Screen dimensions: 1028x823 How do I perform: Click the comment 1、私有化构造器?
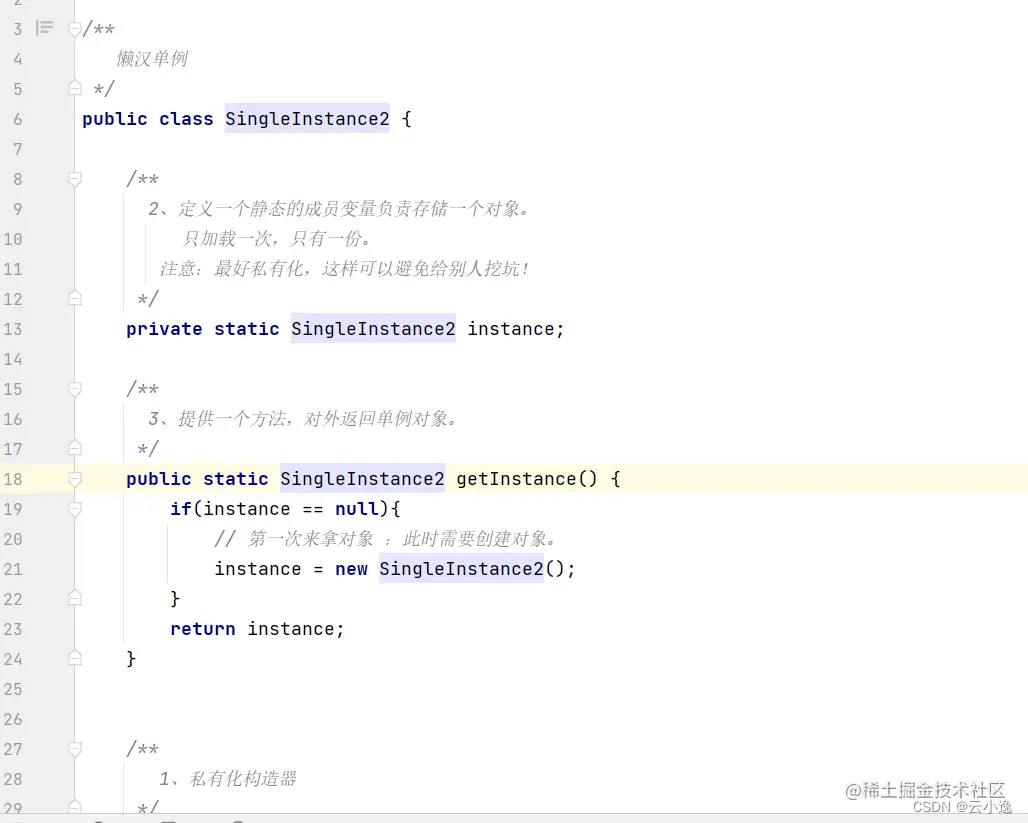pos(227,778)
